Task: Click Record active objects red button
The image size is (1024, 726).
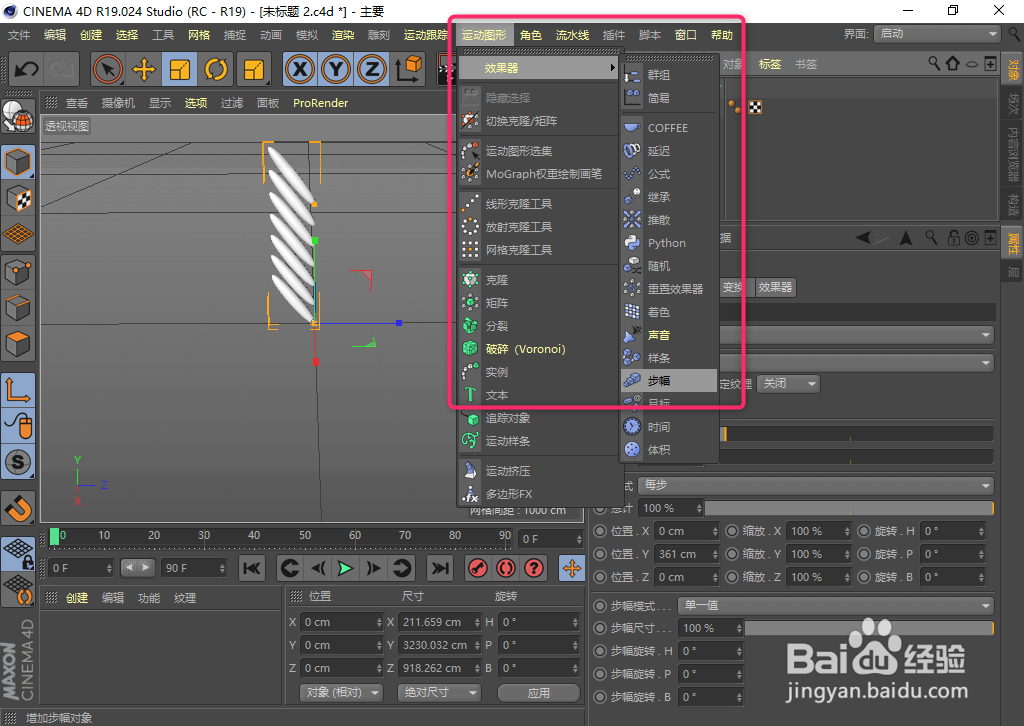Action: coord(477,569)
